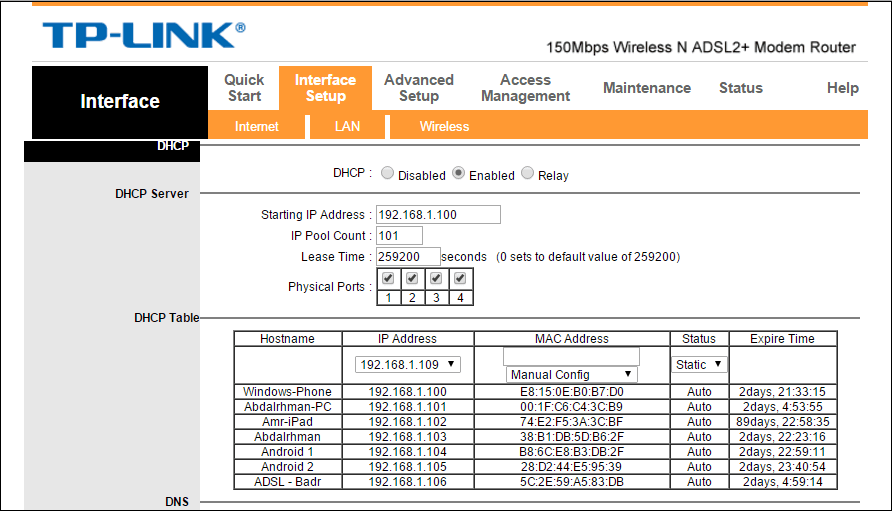892x511 pixels.
Task: Open the 192.168.1.109 IP address dropdown
Action: point(407,364)
